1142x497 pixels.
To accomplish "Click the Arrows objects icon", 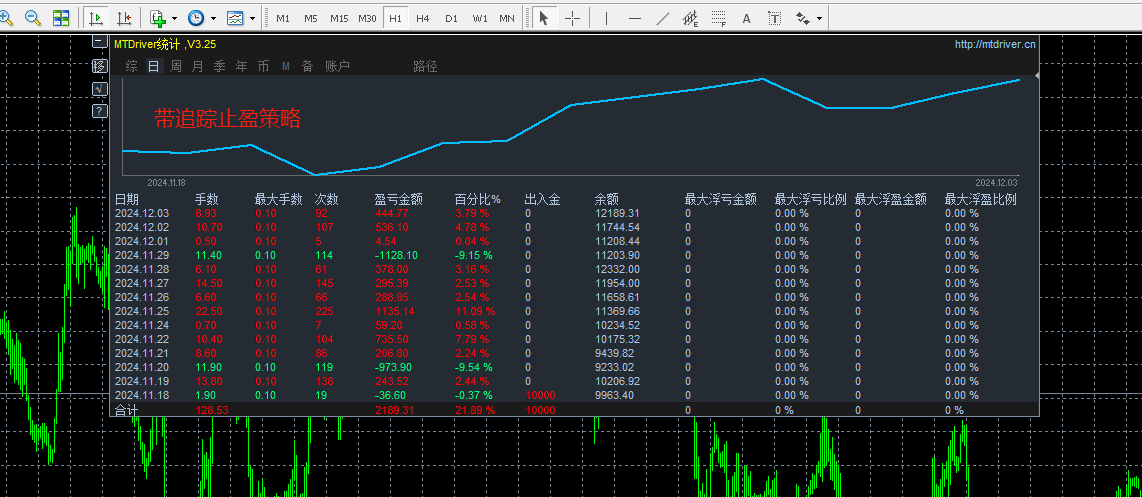I will [x=803, y=18].
